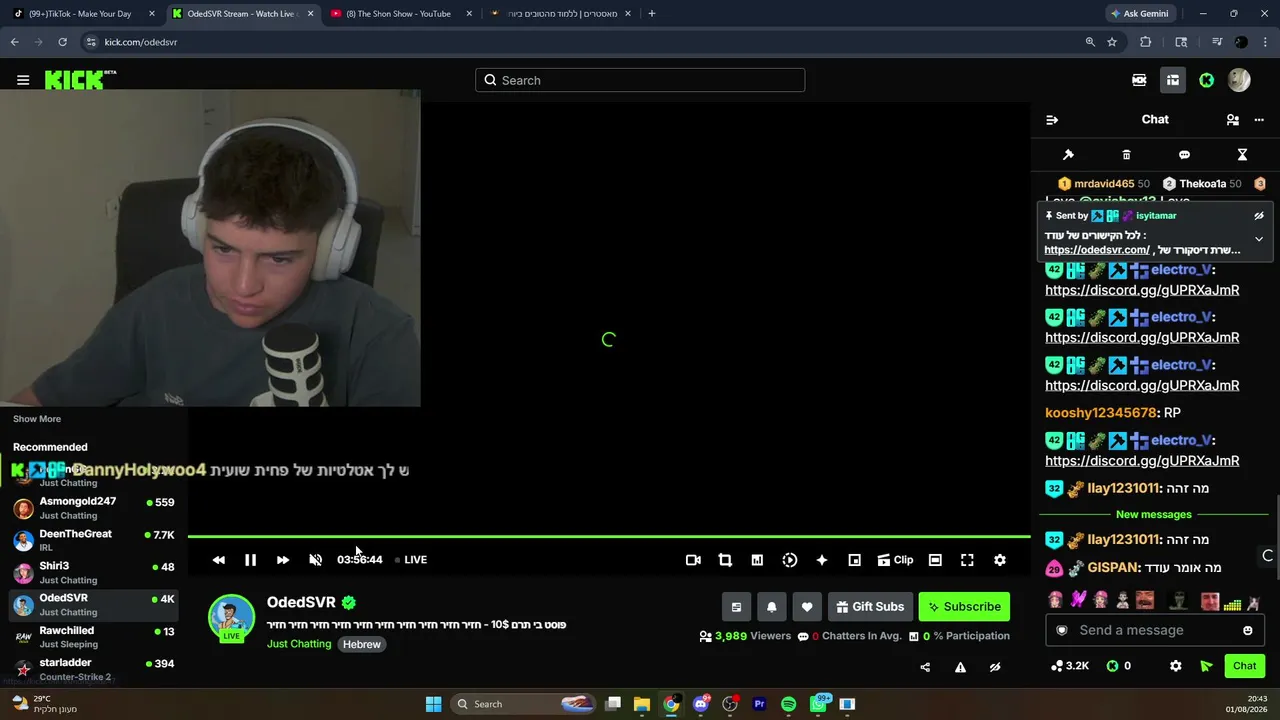This screenshot has width=1280, height=720.
Task: Enable picture-in-picture mini player
Action: 854,560
